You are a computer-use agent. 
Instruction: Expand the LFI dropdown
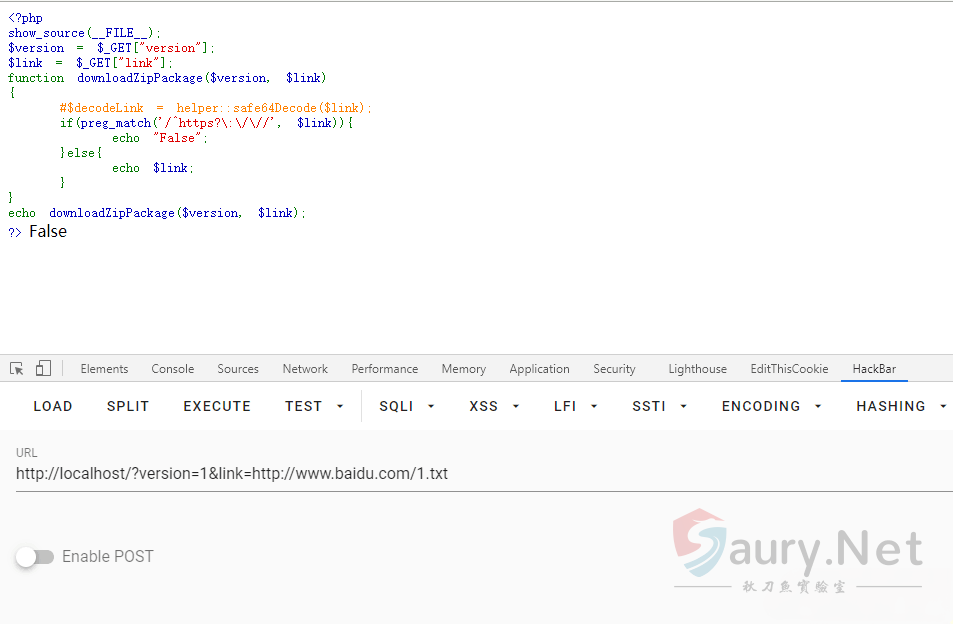pos(576,406)
